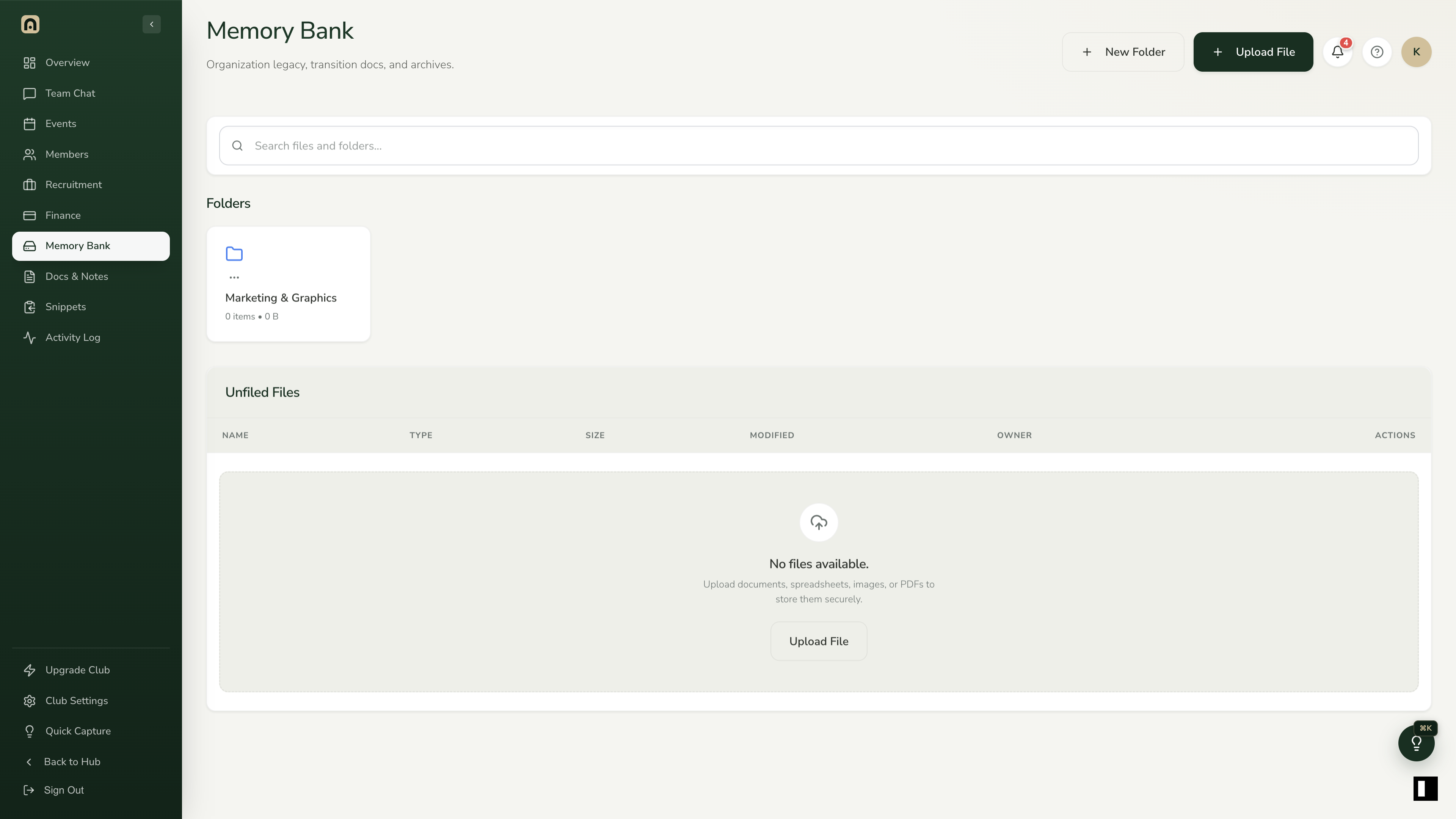Sort by the NAME column header

(235, 435)
